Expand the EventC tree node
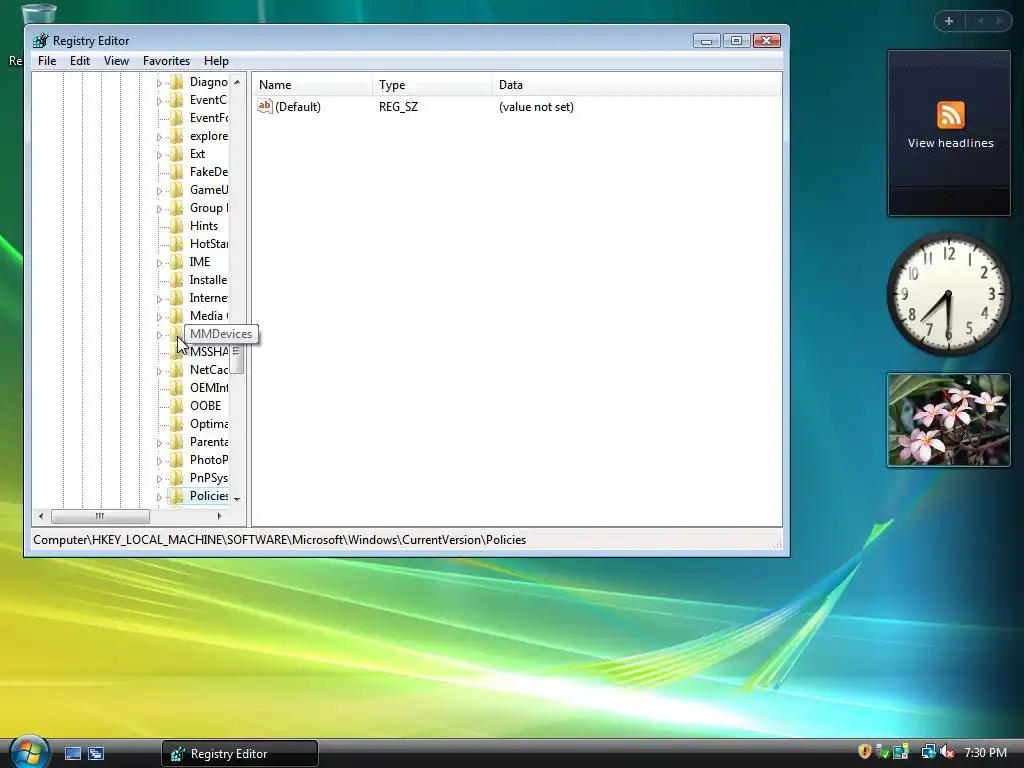The height and width of the screenshot is (768, 1024). (x=159, y=101)
